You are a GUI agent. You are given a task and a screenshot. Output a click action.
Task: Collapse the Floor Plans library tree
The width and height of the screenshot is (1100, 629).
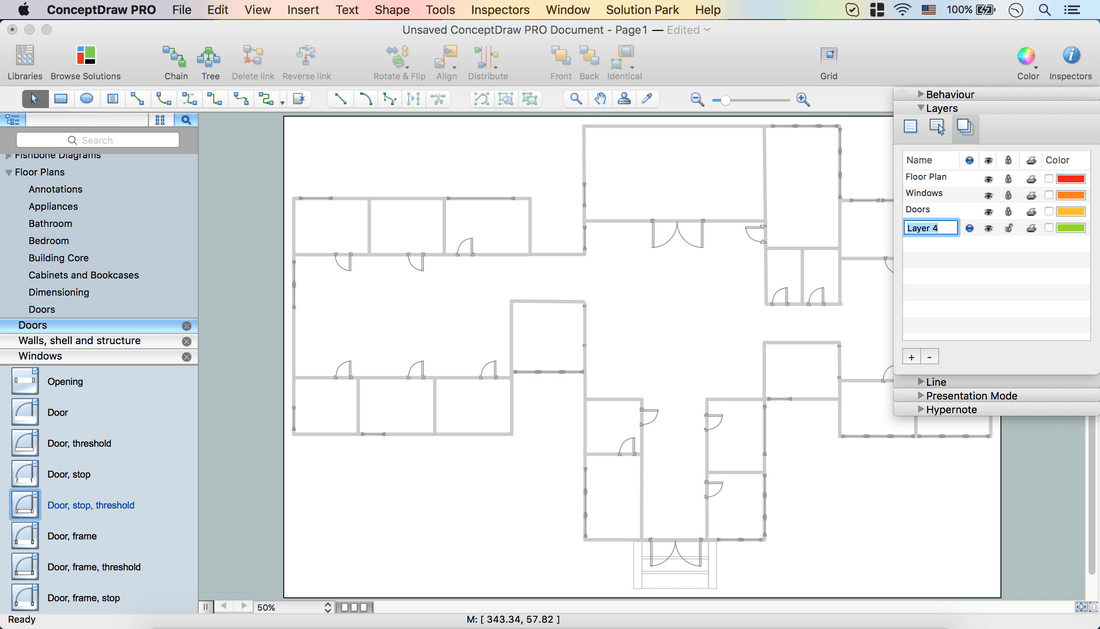[9, 172]
